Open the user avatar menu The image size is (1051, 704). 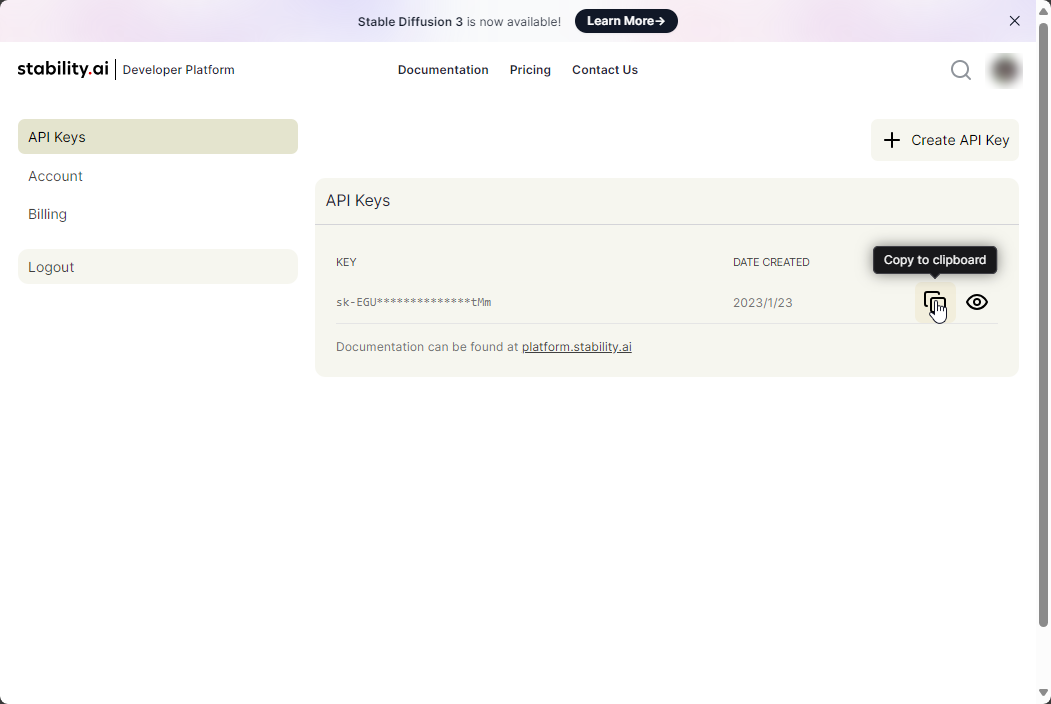click(1005, 70)
